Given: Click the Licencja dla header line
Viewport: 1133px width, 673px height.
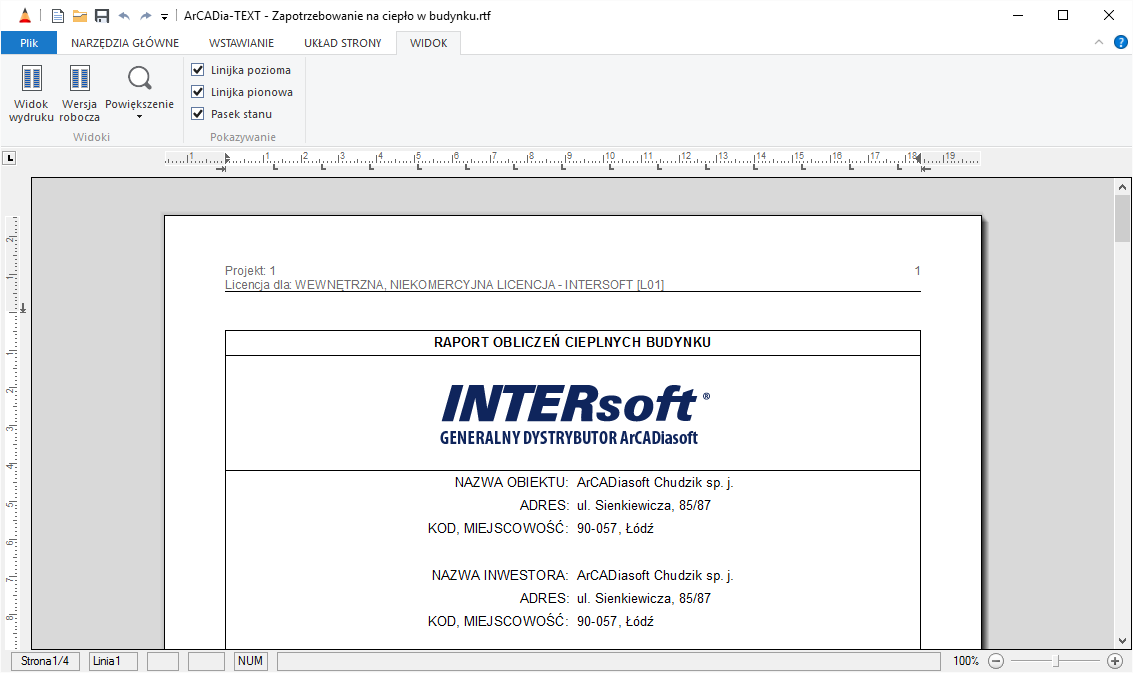Looking at the screenshot, I should pyautogui.click(x=444, y=285).
